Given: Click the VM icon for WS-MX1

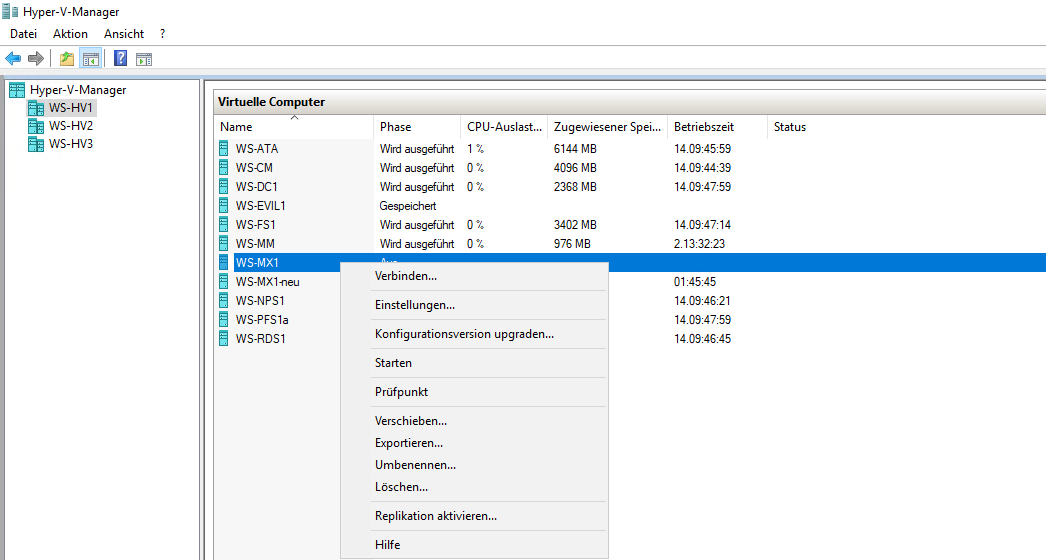Looking at the screenshot, I should (x=223, y=263).
